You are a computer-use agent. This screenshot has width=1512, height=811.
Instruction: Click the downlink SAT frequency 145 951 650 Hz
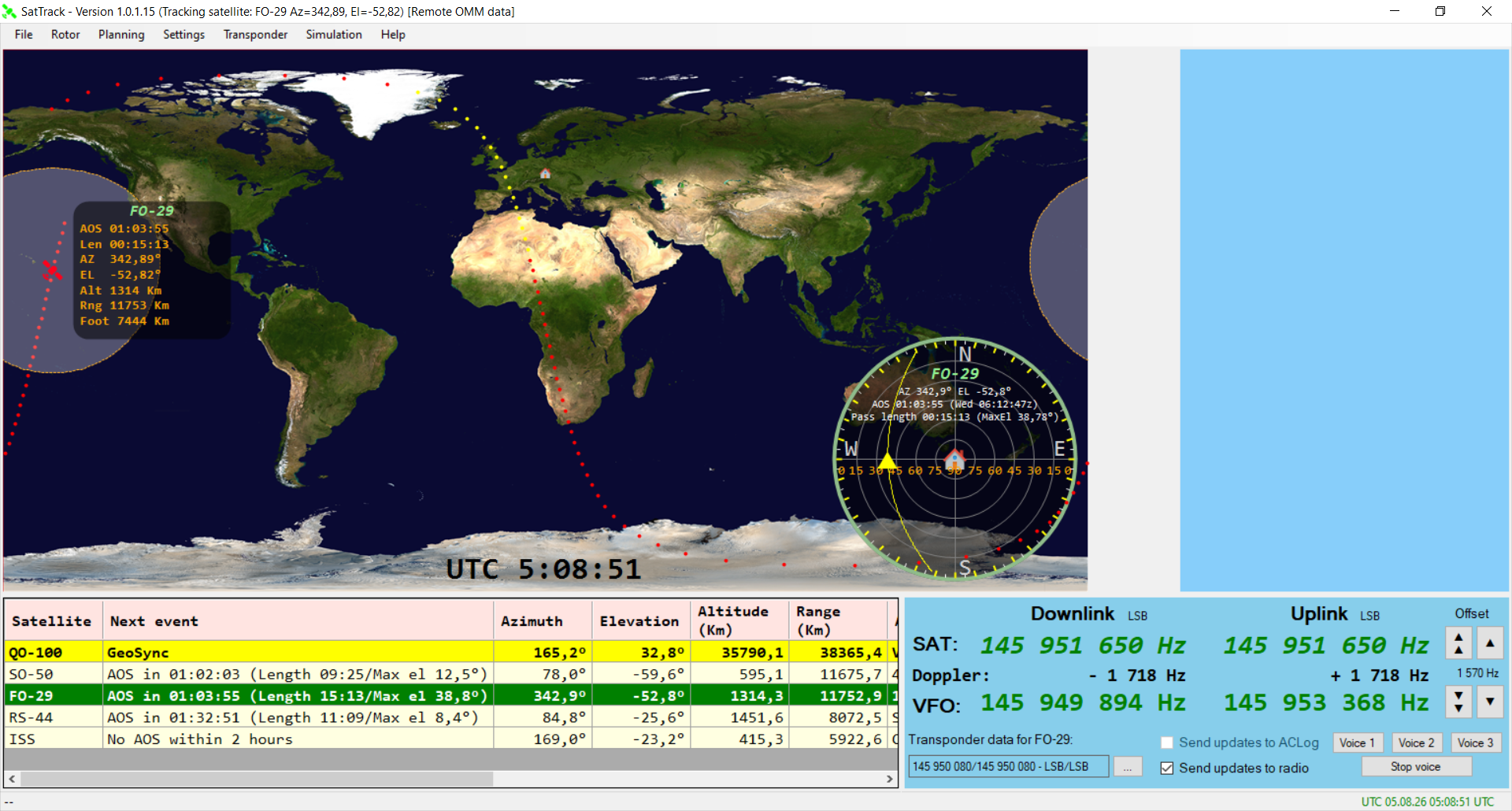pos(1083,646)
